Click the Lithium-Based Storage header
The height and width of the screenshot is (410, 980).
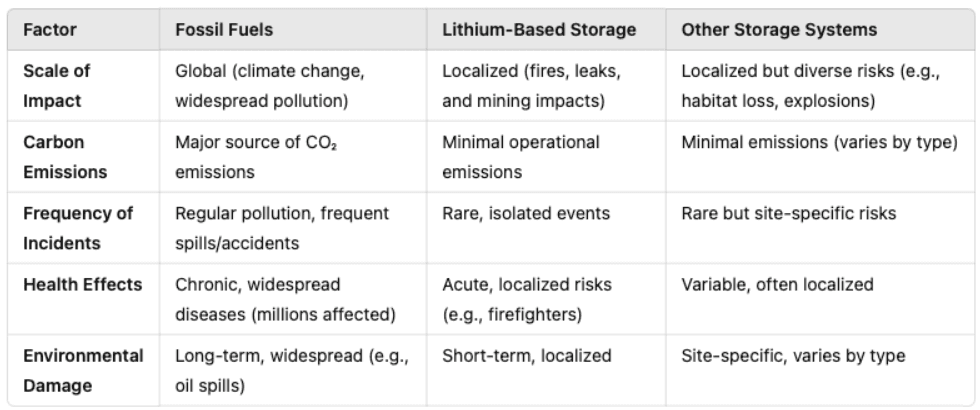click(x=539, y=29)
